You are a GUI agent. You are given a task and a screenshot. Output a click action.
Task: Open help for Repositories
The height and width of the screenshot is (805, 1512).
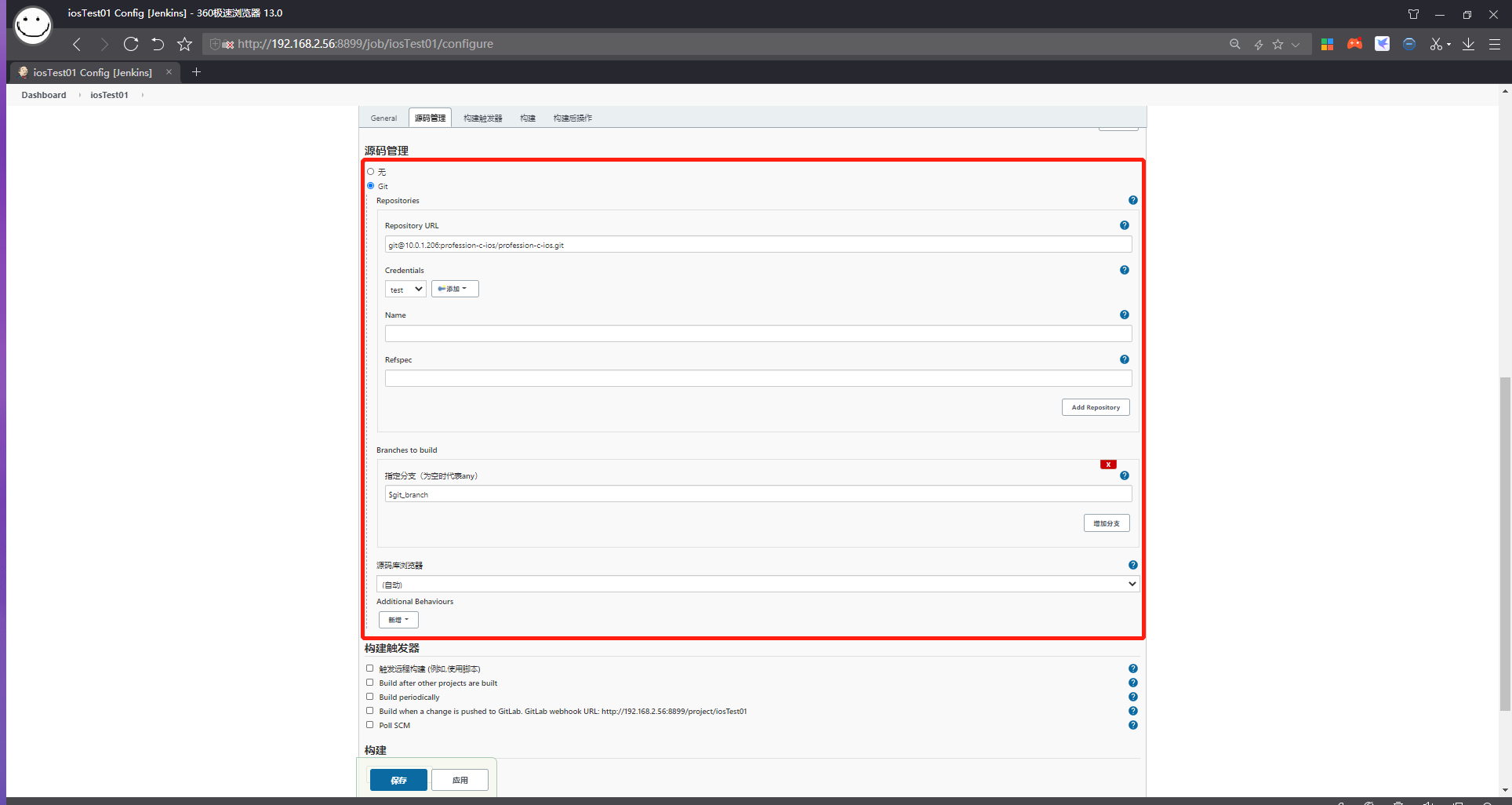click(x=1132, y=200)
